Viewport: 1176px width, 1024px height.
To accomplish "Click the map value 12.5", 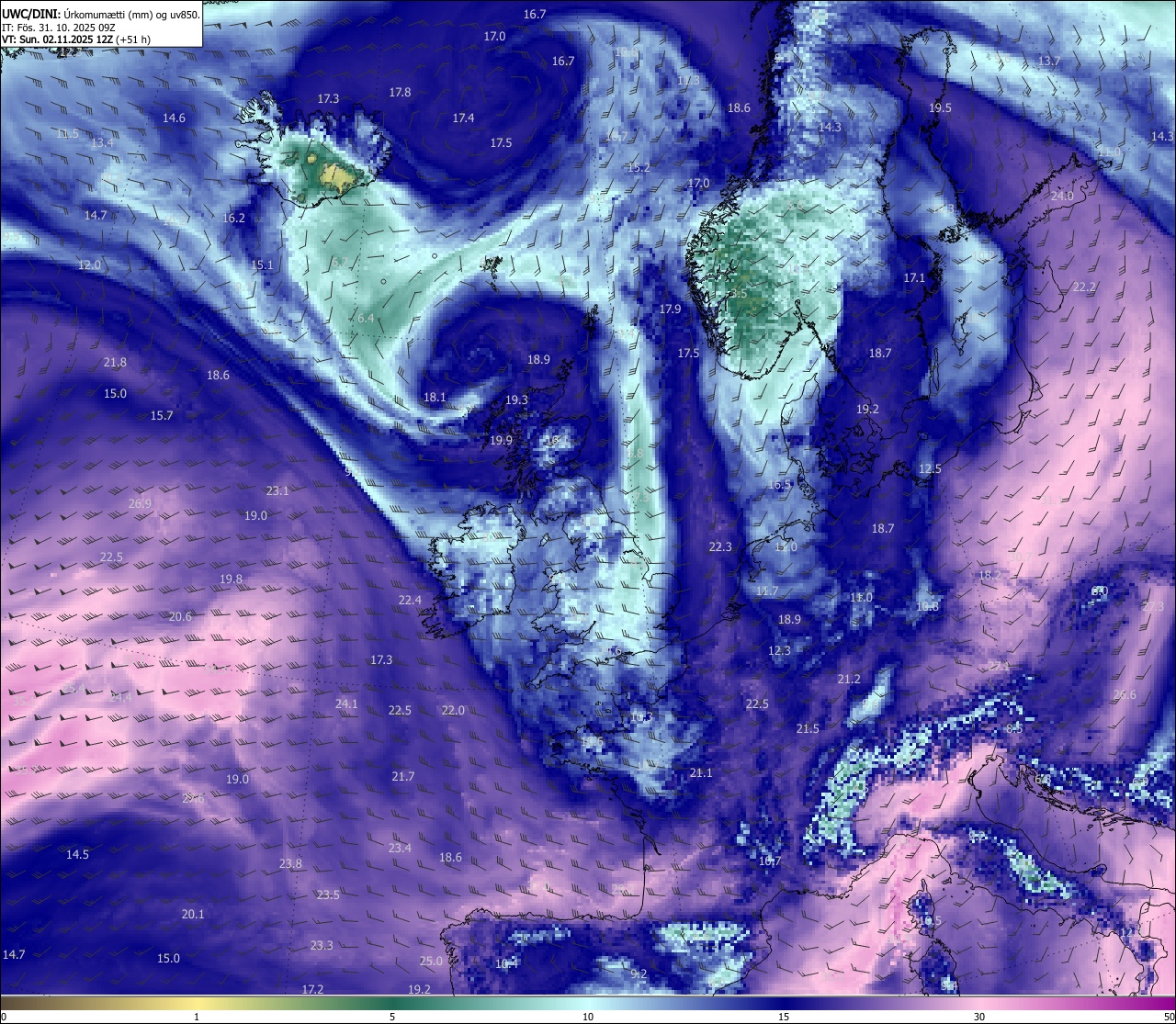I will tap(930, 468).
